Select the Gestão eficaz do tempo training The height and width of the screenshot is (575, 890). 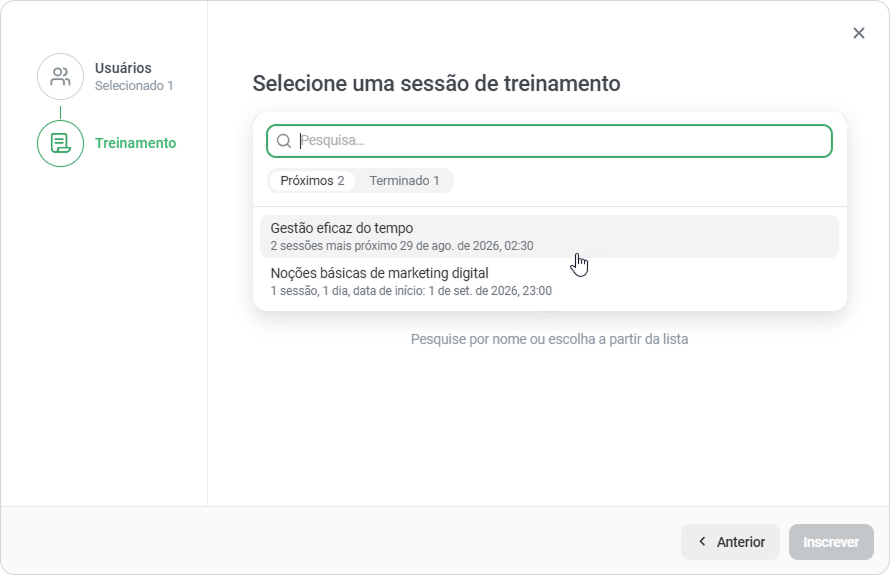(x=549, y=236)
